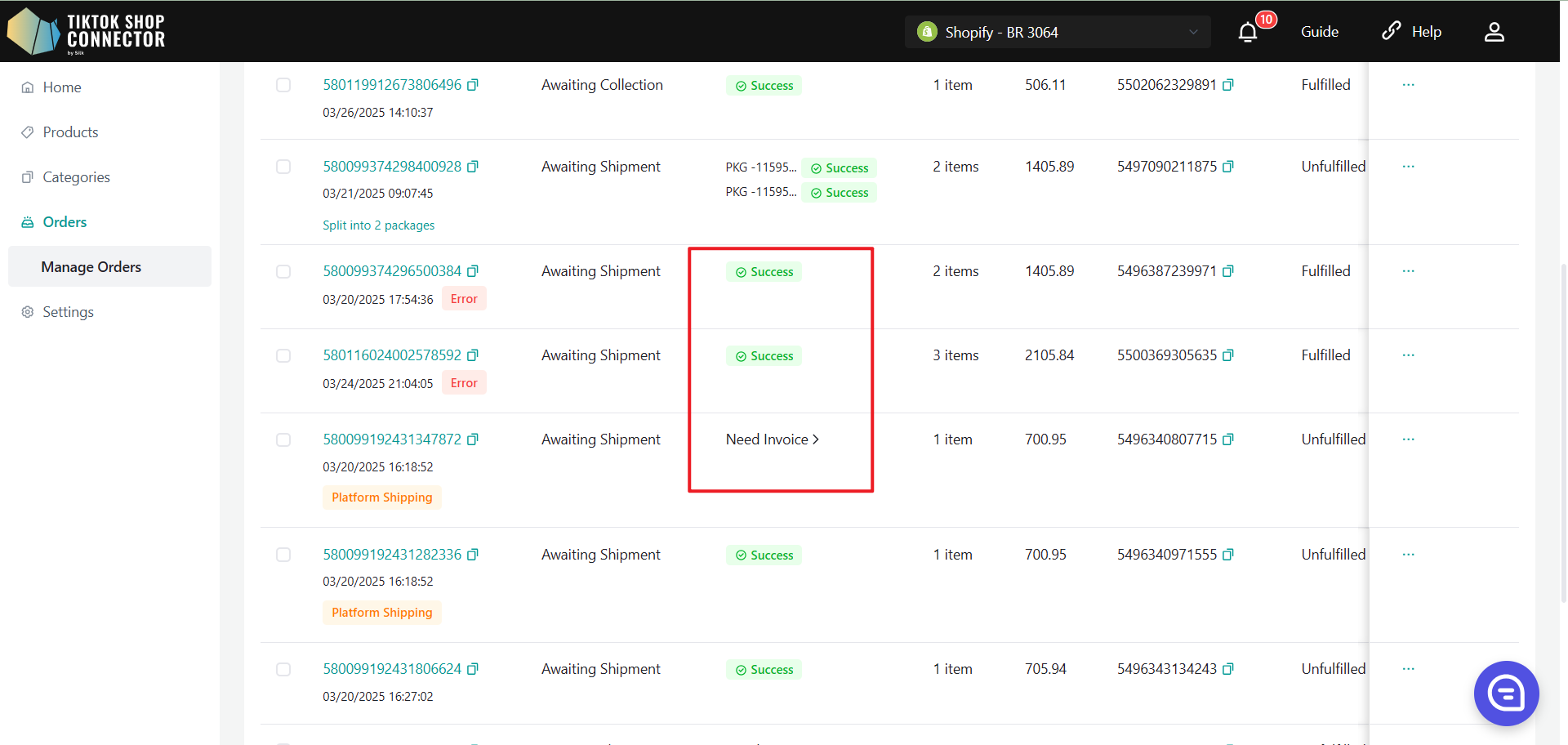Open actions menu for the 506.11 order
The image size is (1568, 745).
tap(1408, 85)
